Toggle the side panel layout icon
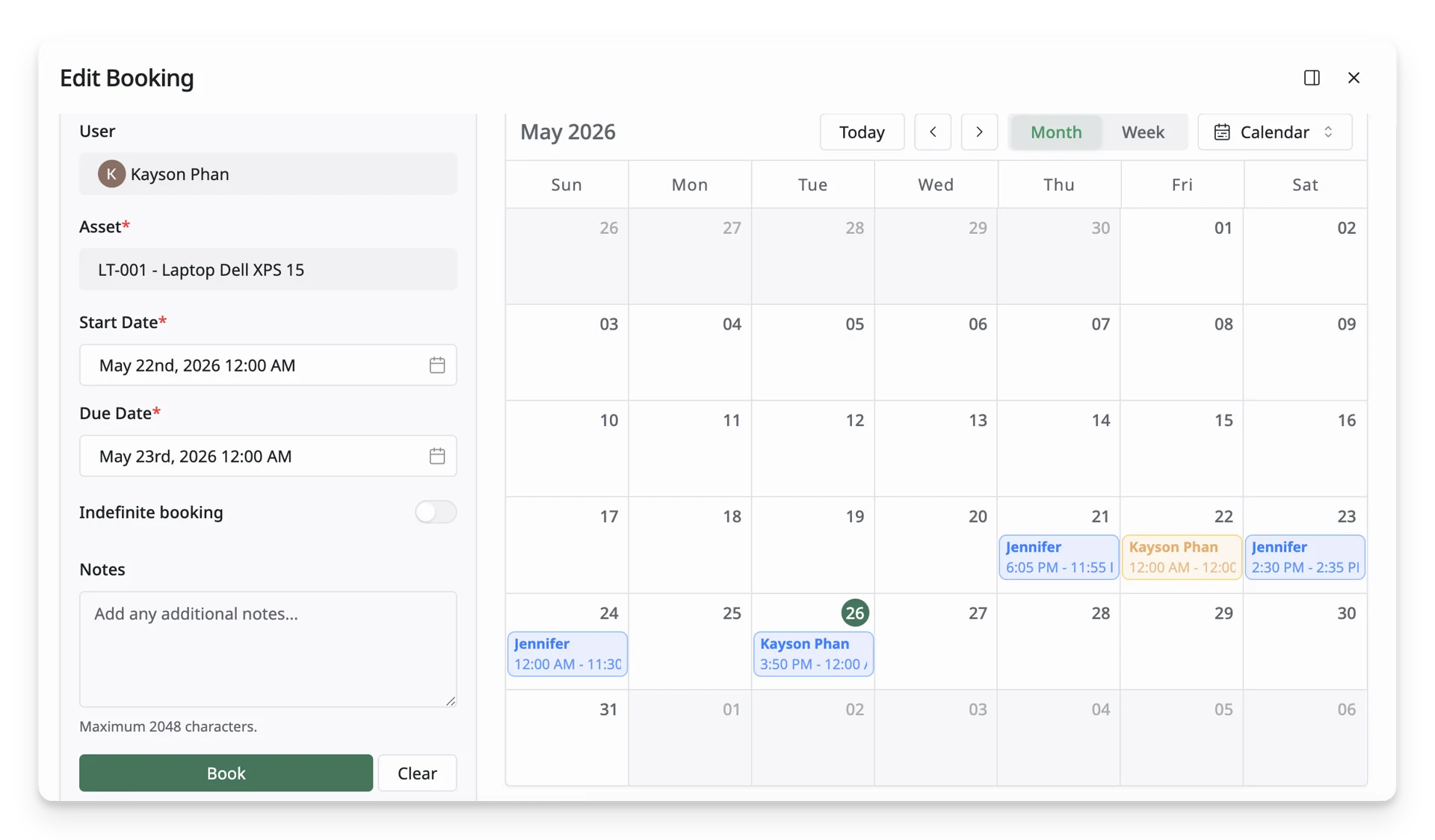The image size is (1435, 840). [1312, 78]
